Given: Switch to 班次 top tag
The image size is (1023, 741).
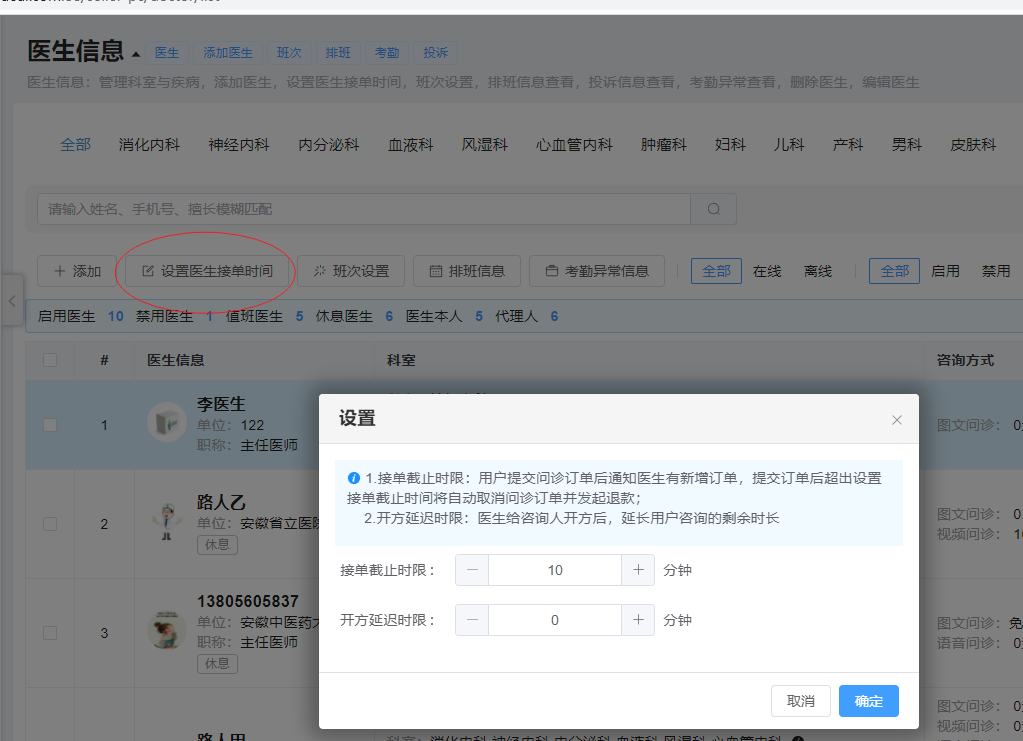Looking at the screenshot, I should click(289, 53).
